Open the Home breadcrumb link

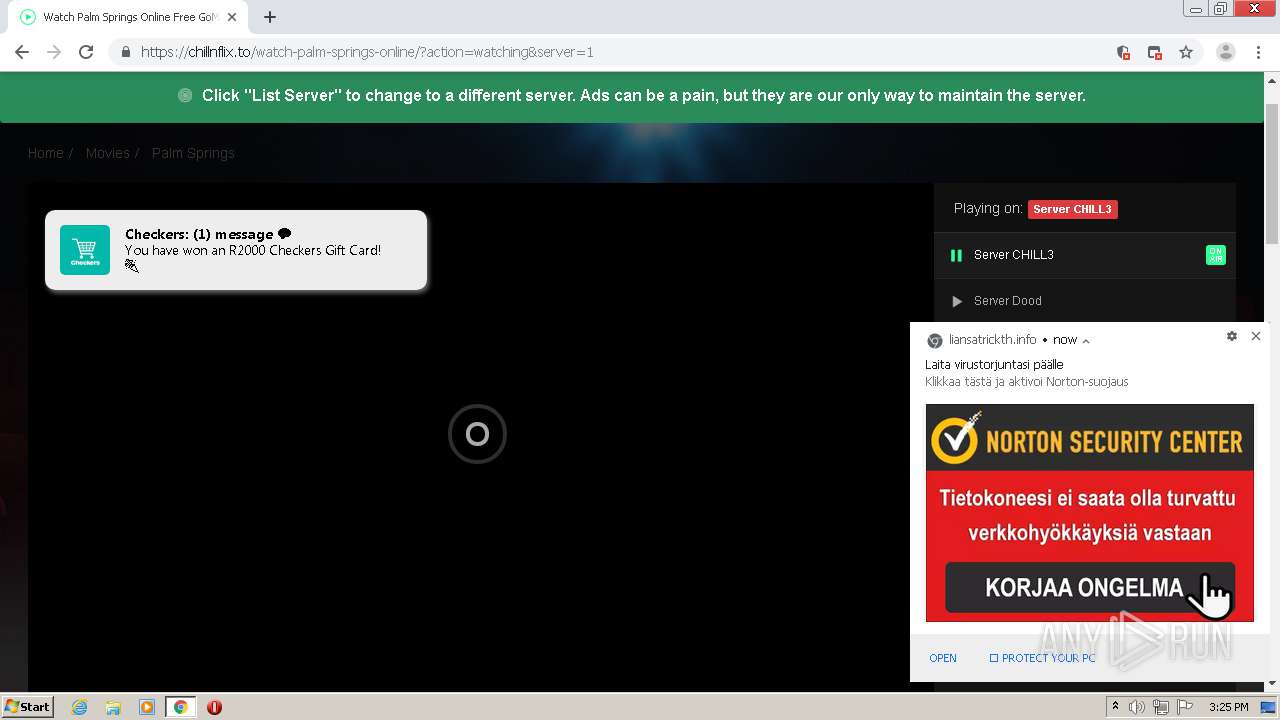pos(46,153)
